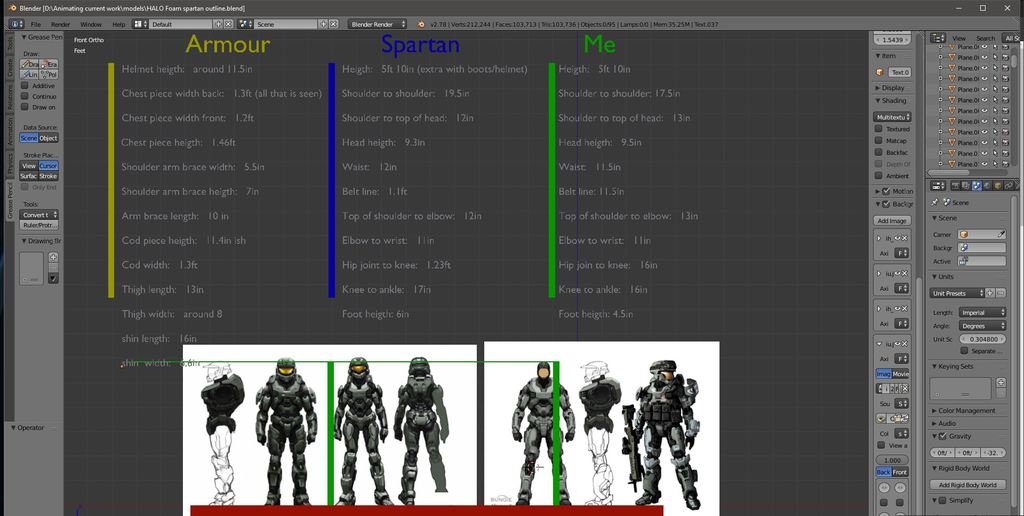
Task: Open the Angle Degrees dropdown
Action: 983,325
